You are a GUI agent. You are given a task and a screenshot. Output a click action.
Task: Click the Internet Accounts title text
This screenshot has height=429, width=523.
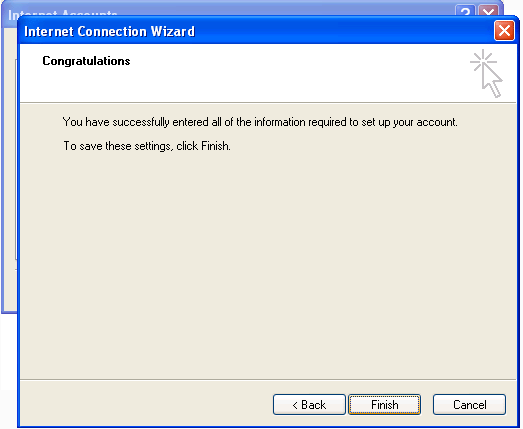click(x=62, y=13)
